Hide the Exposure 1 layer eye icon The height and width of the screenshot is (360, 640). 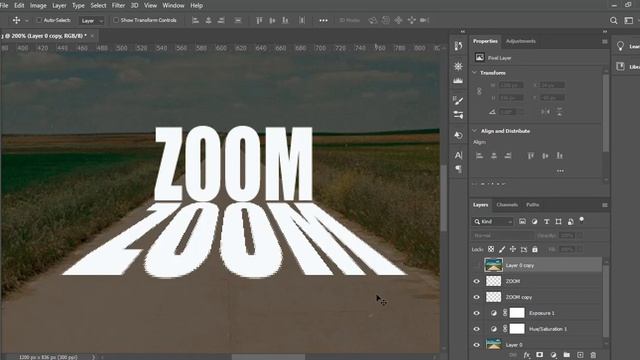[x=476, y=313]
